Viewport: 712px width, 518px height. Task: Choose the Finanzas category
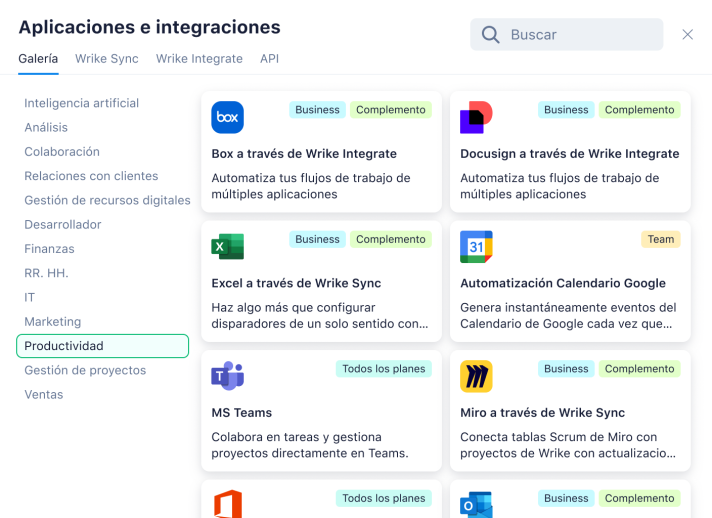(x=49, y=249)
